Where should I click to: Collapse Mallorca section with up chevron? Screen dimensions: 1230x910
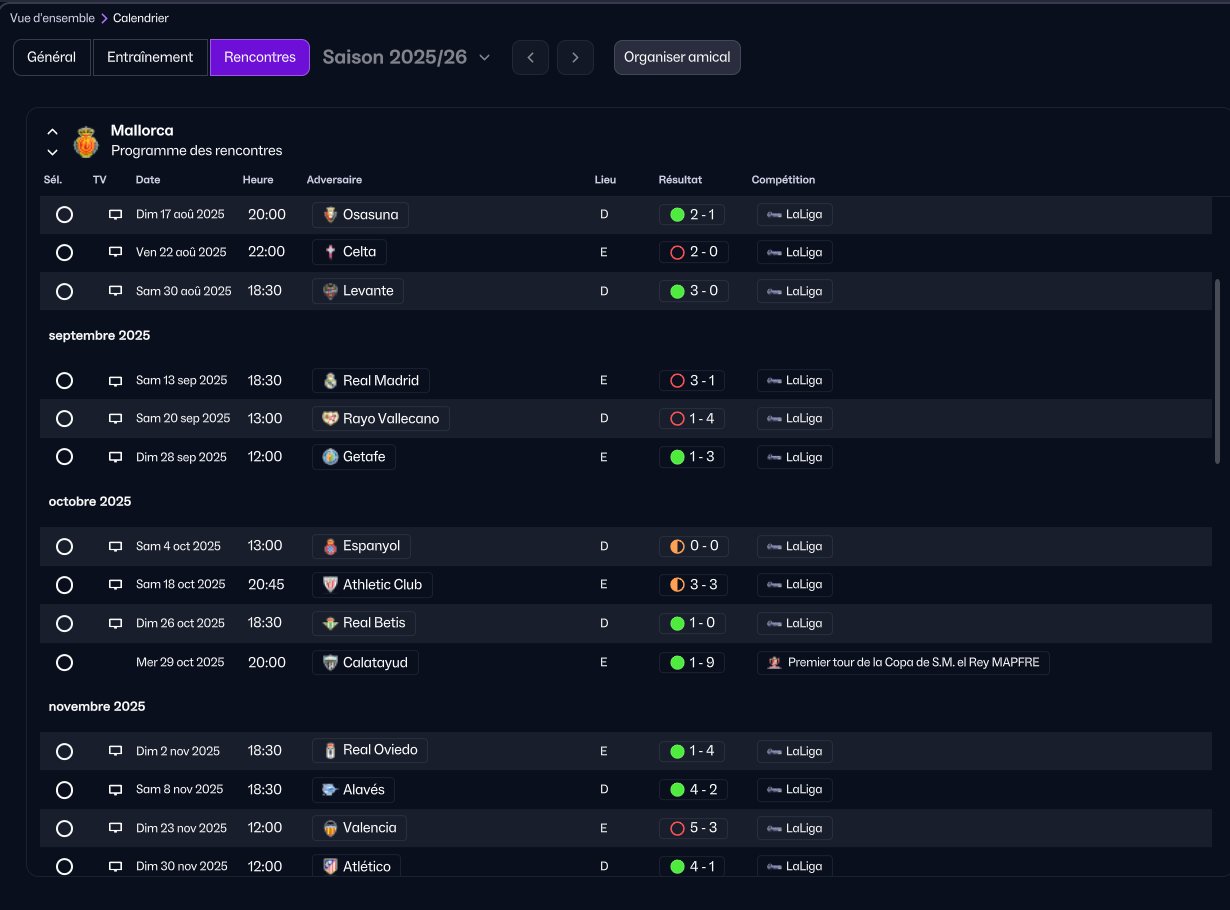pos(53,132)
